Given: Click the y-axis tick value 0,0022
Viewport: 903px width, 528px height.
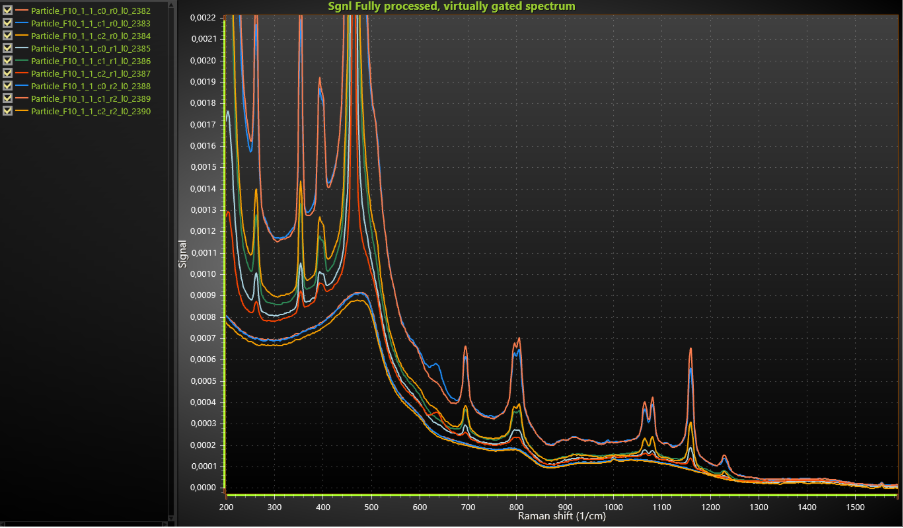Looking at the screenshot, I should pos(203,18).
